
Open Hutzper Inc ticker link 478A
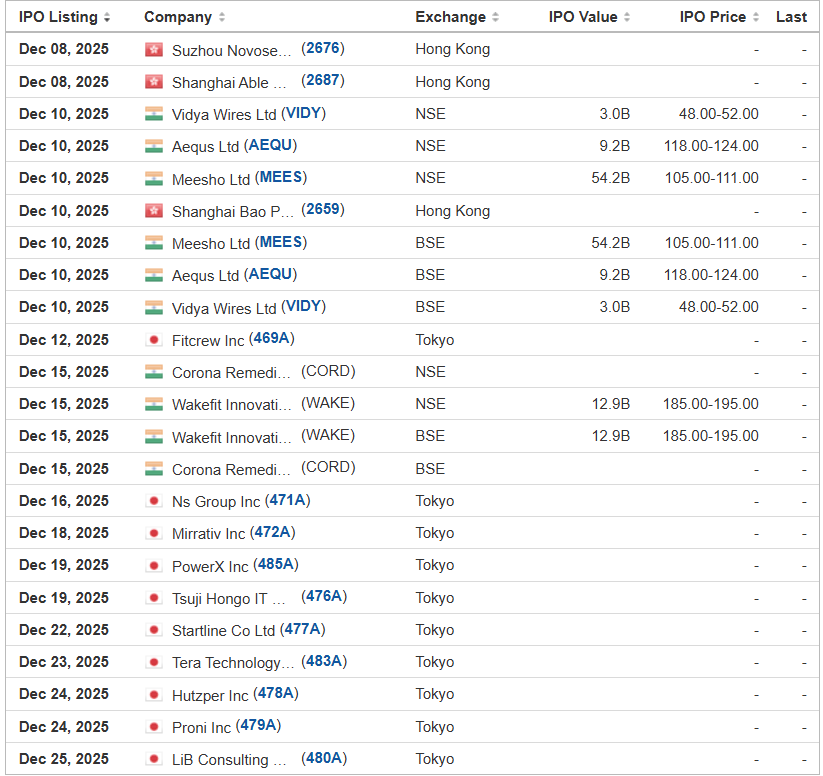pos(276,693)
